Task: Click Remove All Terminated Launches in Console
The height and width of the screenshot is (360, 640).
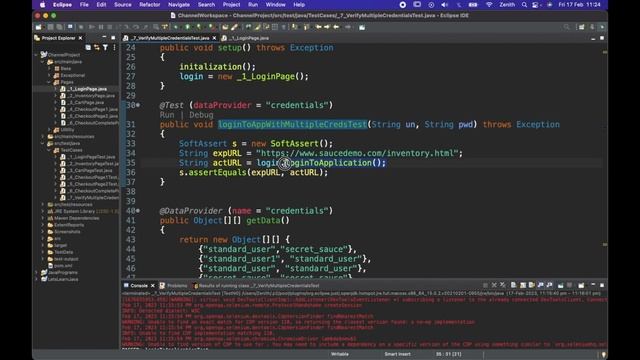Action: click(x=502, y=285)
